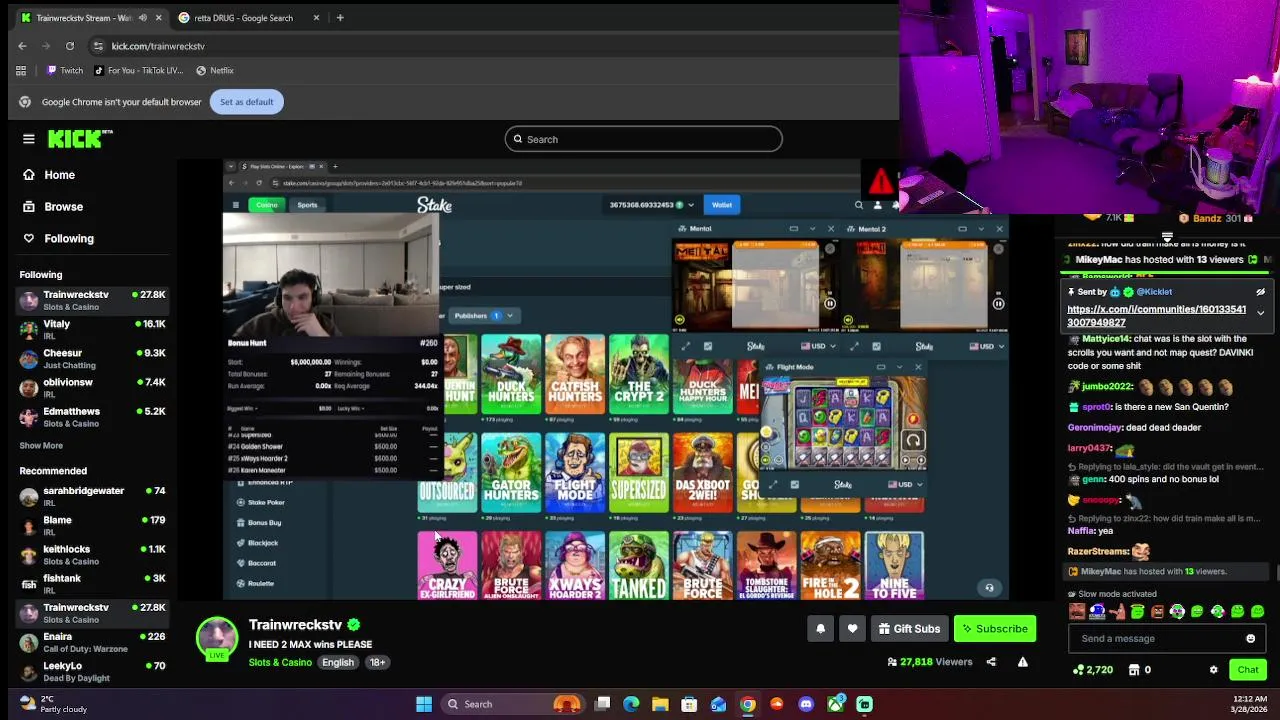This screenshot has width=1280, height=720.
Task: Open Microsoft Edge from taskbar
Action: pyautogui.click(x=631, y=704)
